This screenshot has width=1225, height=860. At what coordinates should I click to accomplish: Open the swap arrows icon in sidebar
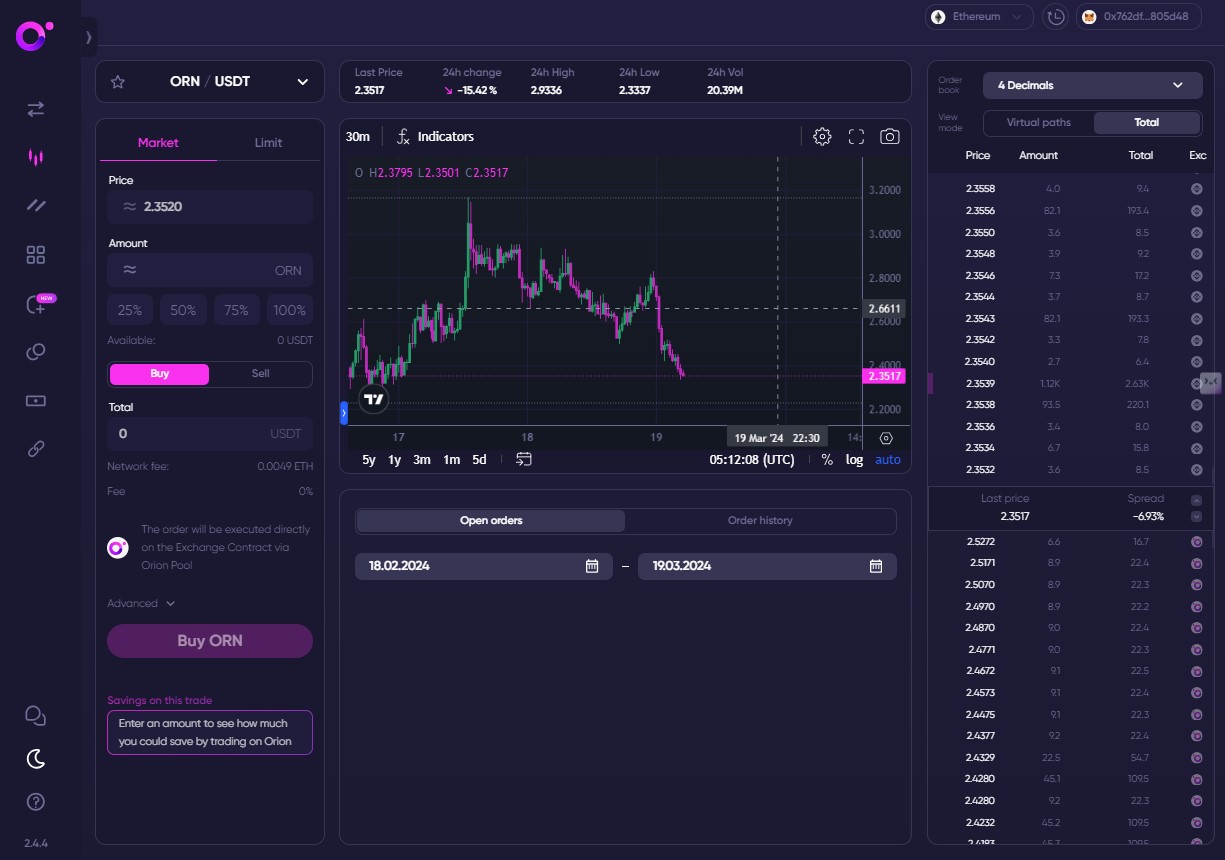coord(36,109)
